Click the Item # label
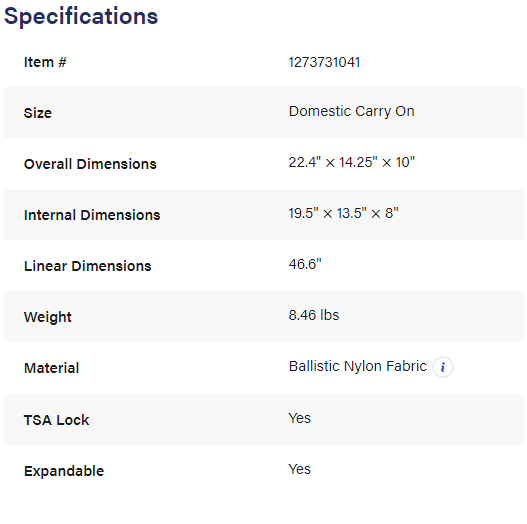527x524 pixels. 45,62
